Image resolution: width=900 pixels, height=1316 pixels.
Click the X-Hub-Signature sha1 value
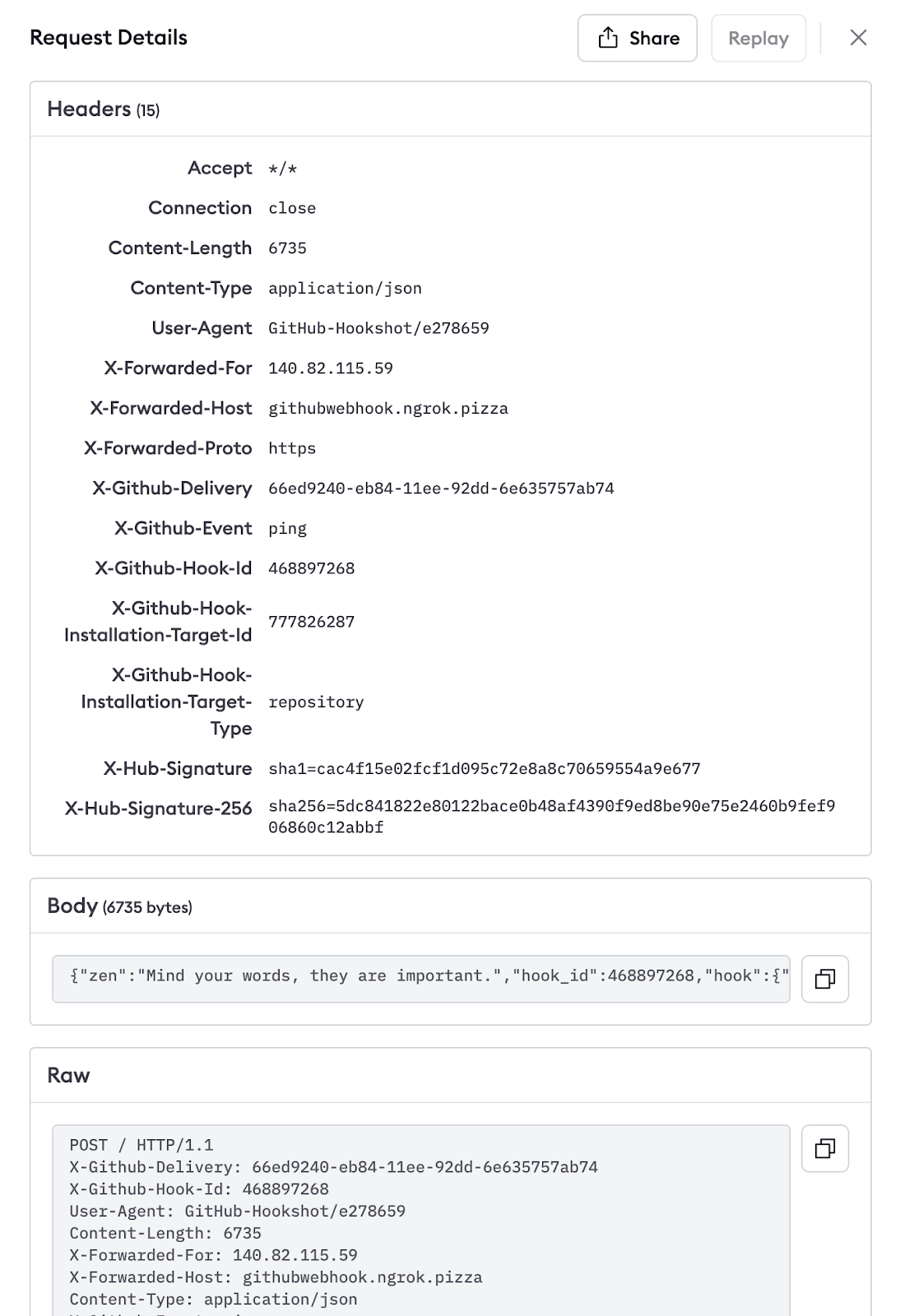484,769
